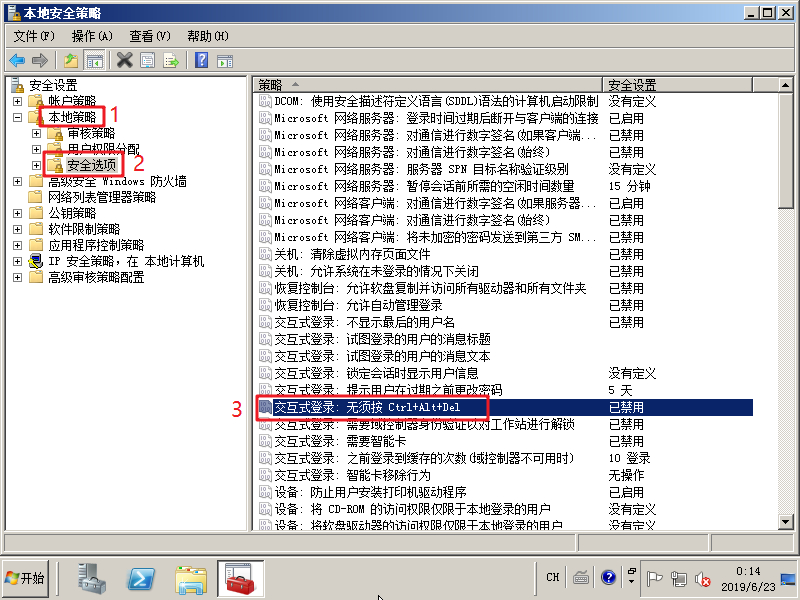
Task: Click the Export list toolbar icon
Action: click(171, 60)
